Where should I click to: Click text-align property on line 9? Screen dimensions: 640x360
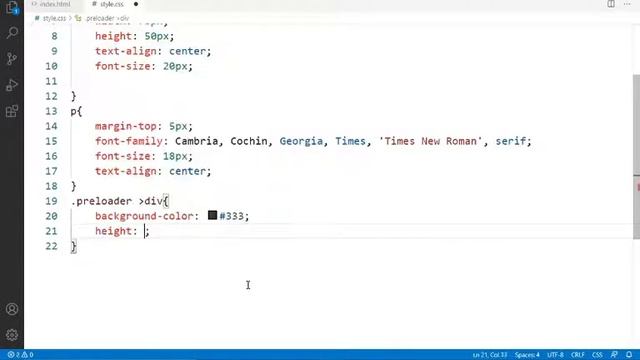(x=126, y=51)
